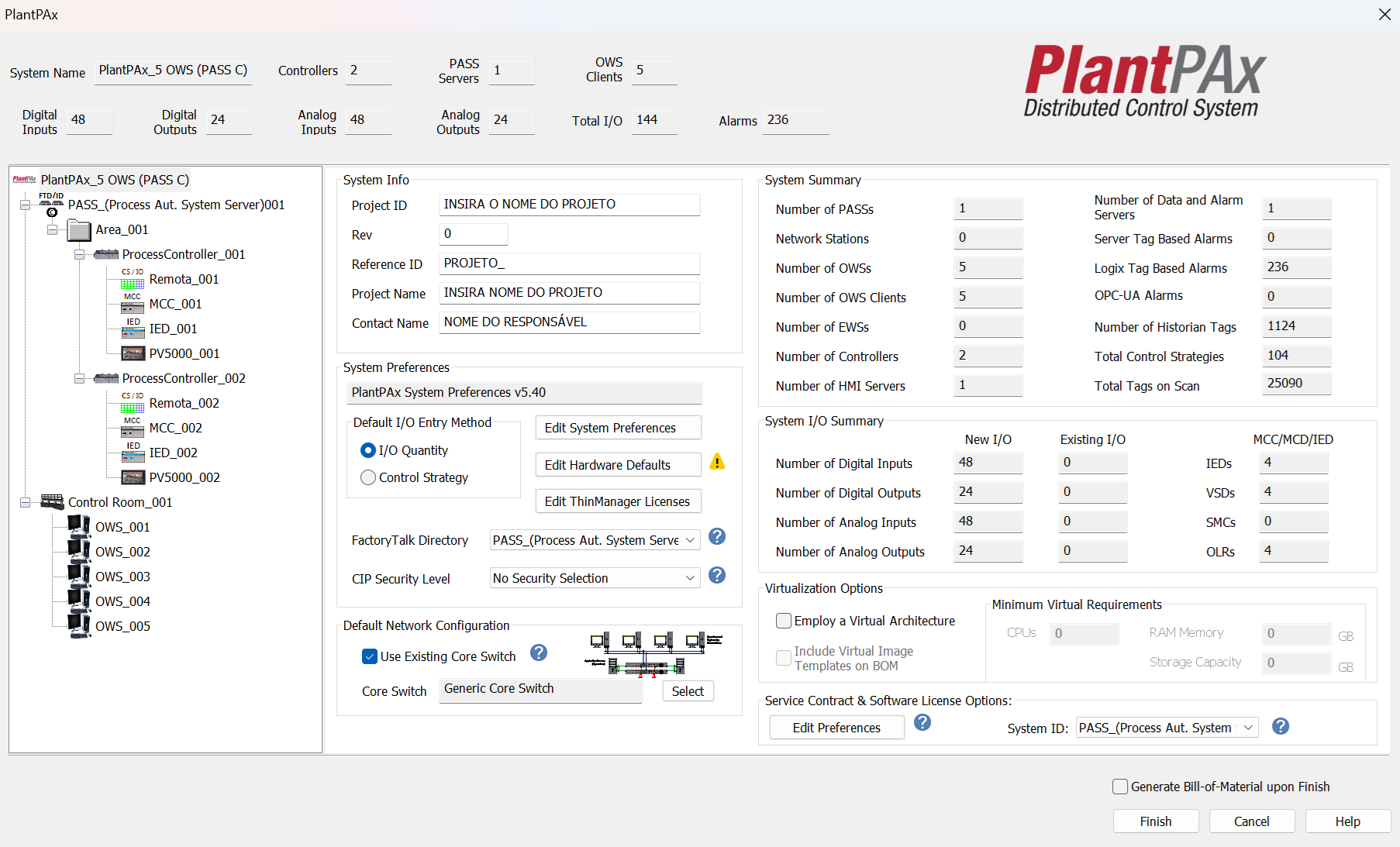1400x847 pixels.
Task: Click the Project Name input field
Action: 569,293
